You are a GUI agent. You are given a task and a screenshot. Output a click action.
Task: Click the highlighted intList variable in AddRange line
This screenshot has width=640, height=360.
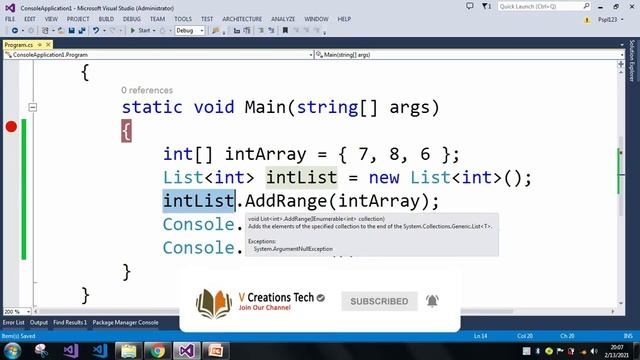pyautogui.click(x=198, y=201)
